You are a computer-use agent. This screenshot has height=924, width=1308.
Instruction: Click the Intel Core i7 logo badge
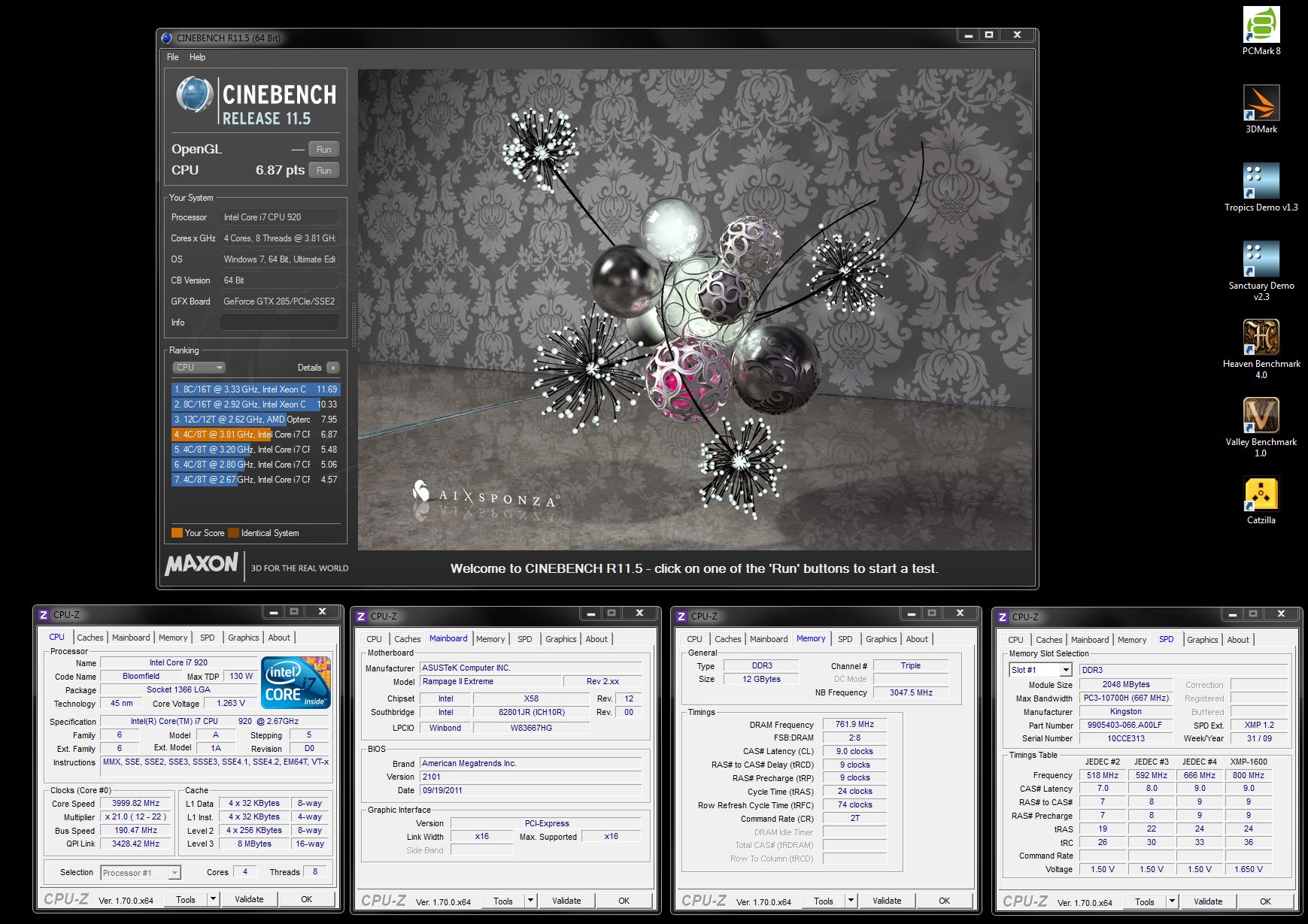(296, 682)
